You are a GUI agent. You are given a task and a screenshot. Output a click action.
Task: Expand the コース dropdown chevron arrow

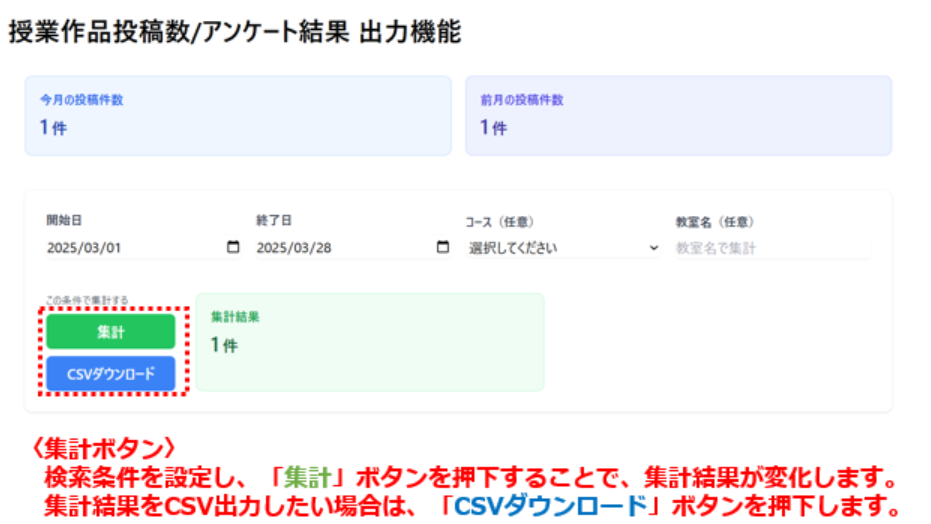click(654, 248)
